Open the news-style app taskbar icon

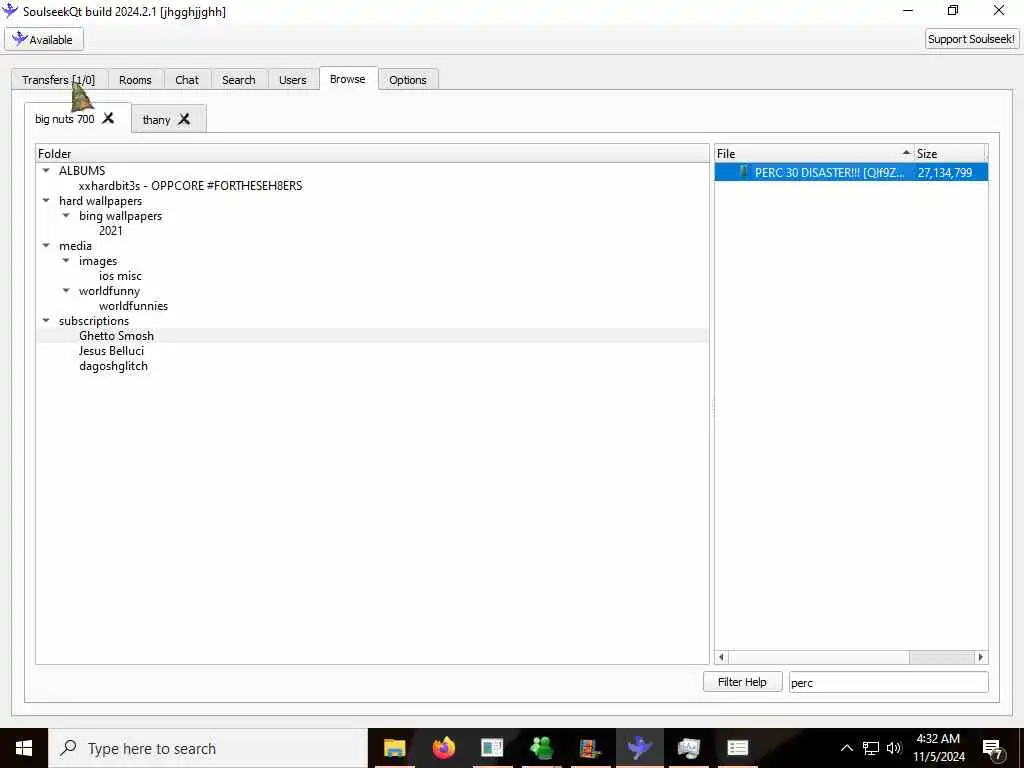coord(492,748)
